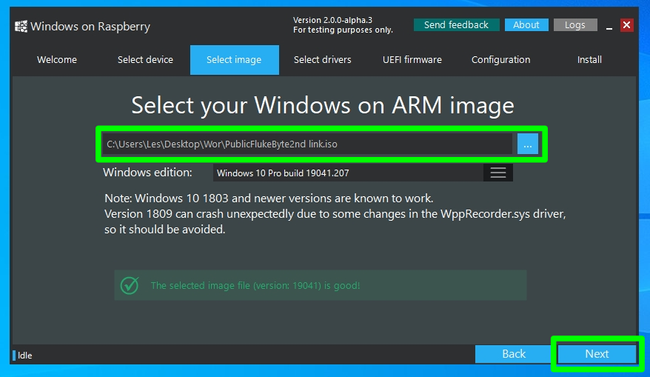Viewport: 650px width, 377px height.
Task: Click the Send feedback button
Action: click(456, 25)
